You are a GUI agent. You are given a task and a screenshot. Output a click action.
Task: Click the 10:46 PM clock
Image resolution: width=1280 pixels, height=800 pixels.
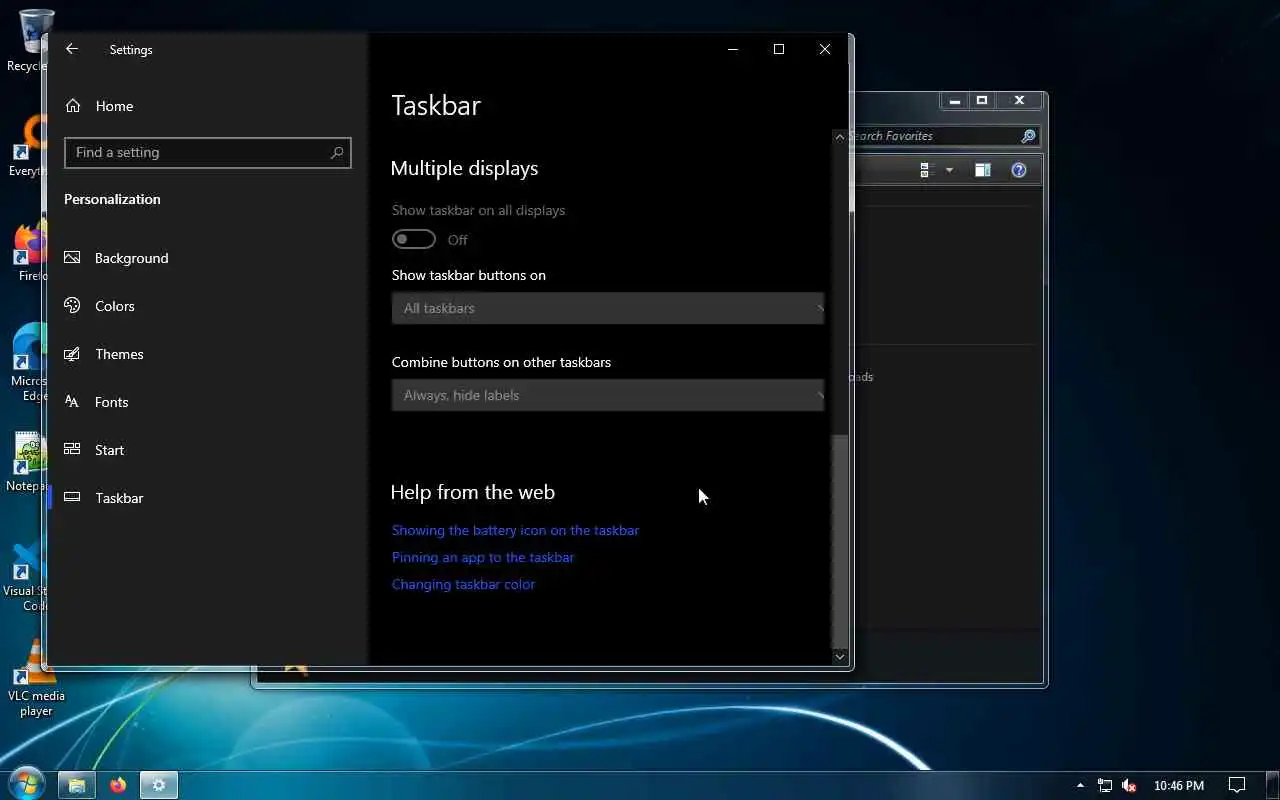tap(1178, 786)
